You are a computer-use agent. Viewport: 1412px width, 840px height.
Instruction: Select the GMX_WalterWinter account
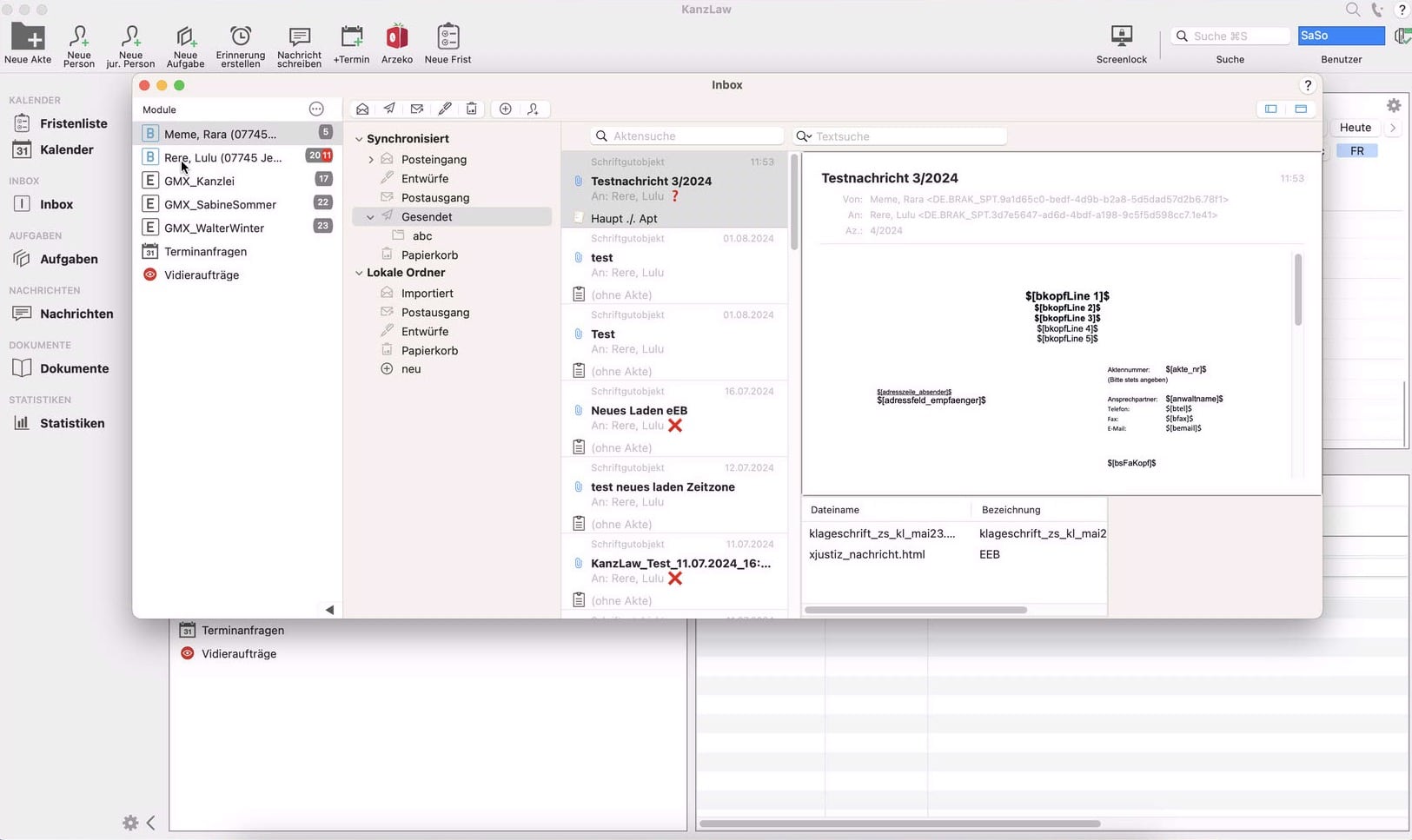[x=237, y=228]
